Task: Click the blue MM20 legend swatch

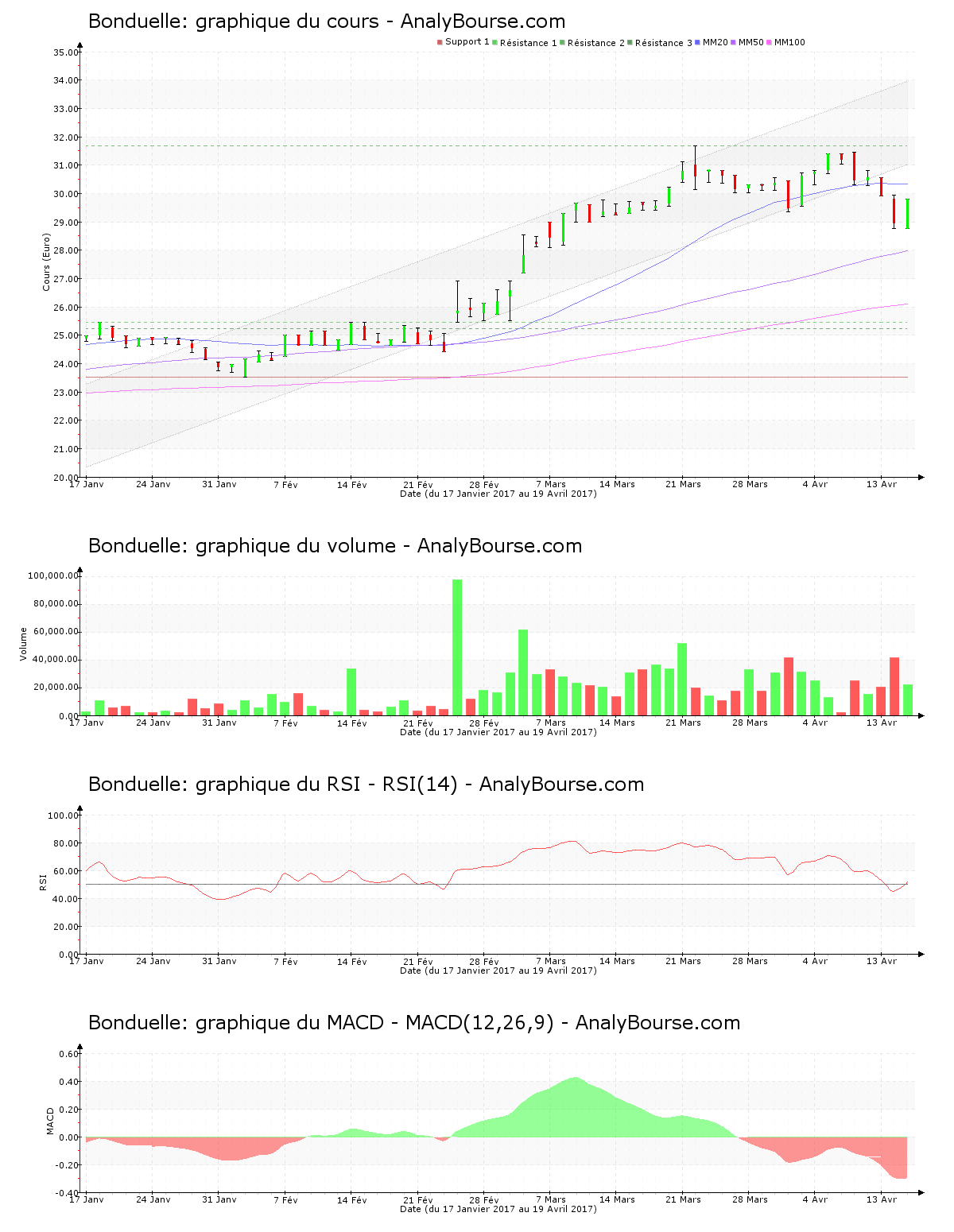Action: pos(697,42)
